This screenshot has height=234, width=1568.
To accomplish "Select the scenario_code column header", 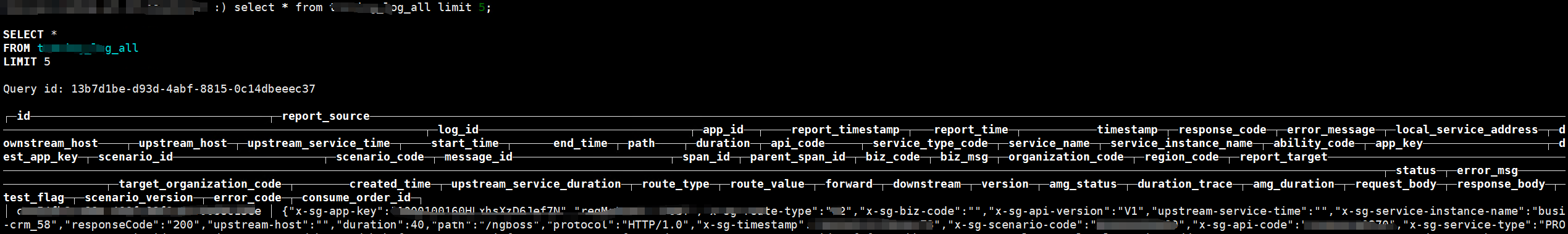I will pyautogui.click(x=380, y=157).
